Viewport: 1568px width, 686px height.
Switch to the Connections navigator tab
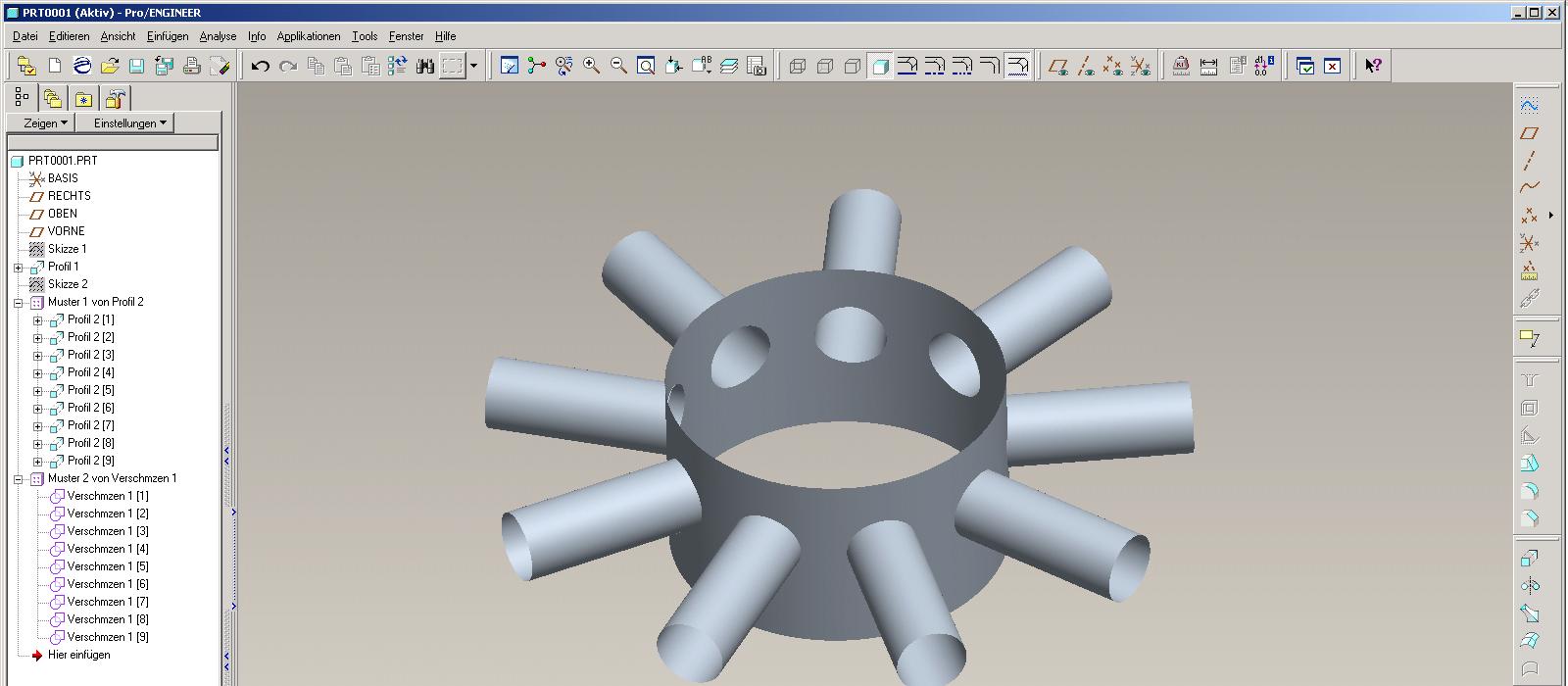coord(116,98)
